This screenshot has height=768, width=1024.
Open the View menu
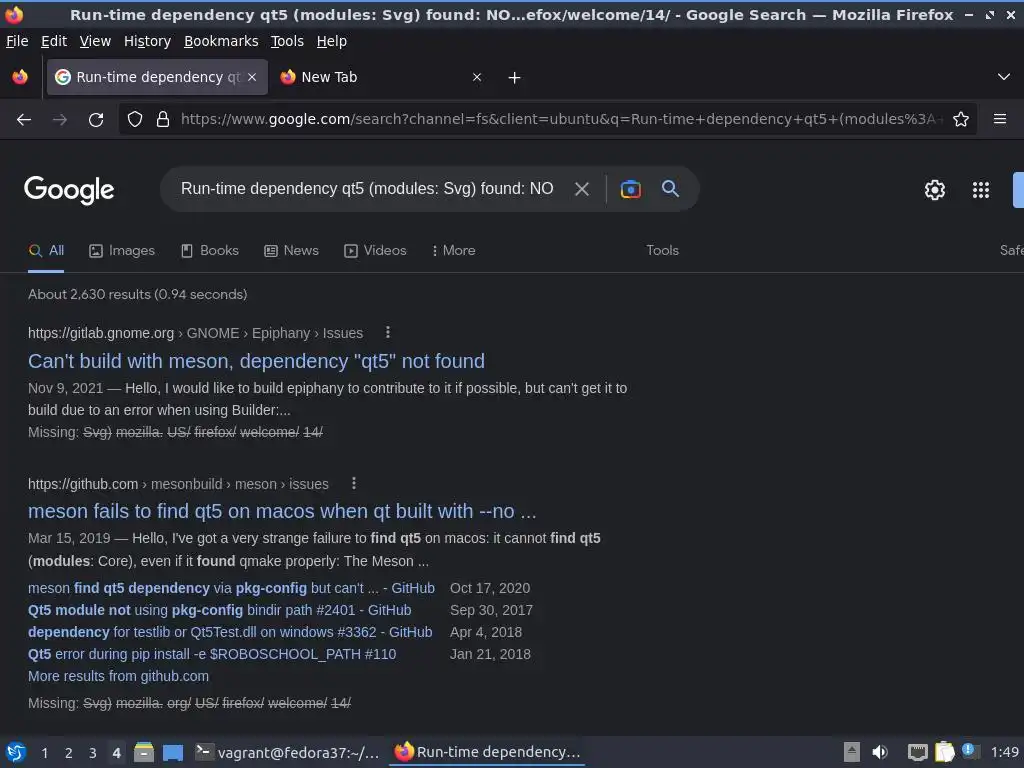[x=95, y=41]
